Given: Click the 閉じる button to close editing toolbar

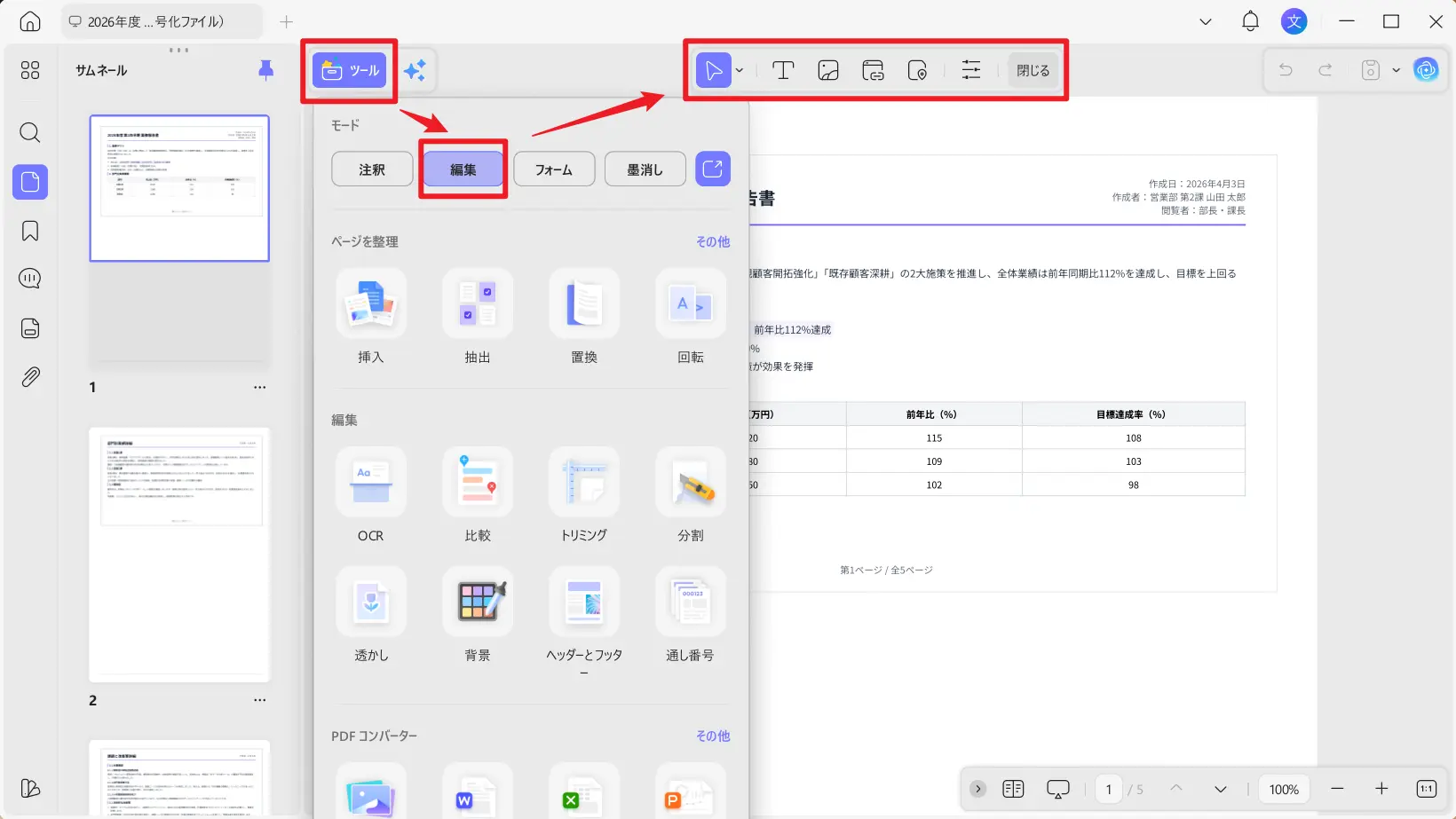Looking at the screenshot, I should tap(1032, 69).
